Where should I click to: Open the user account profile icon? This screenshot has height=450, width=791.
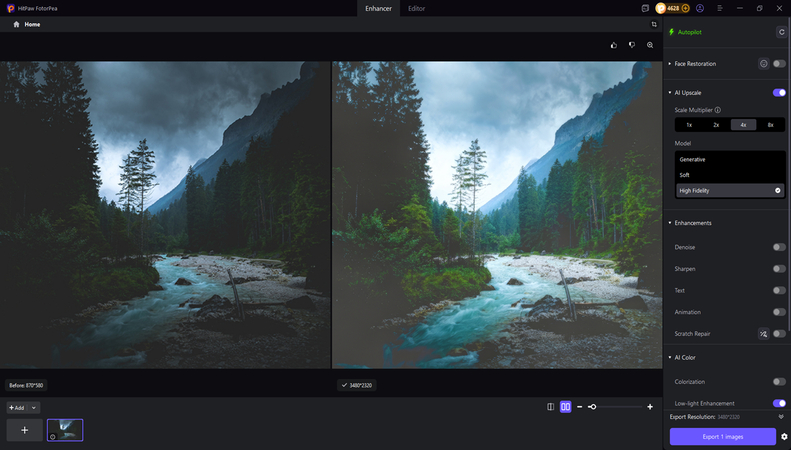click(x=700, y=8)
